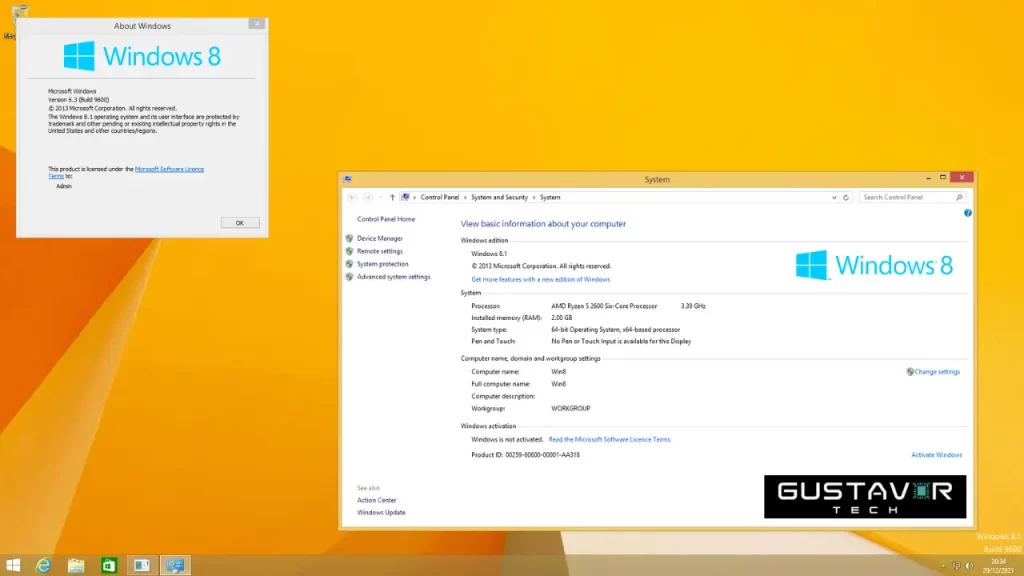The height and width of the screenshot is (576, 1024).
Task: Click OK in About Windows dialog
Action: 240,223
